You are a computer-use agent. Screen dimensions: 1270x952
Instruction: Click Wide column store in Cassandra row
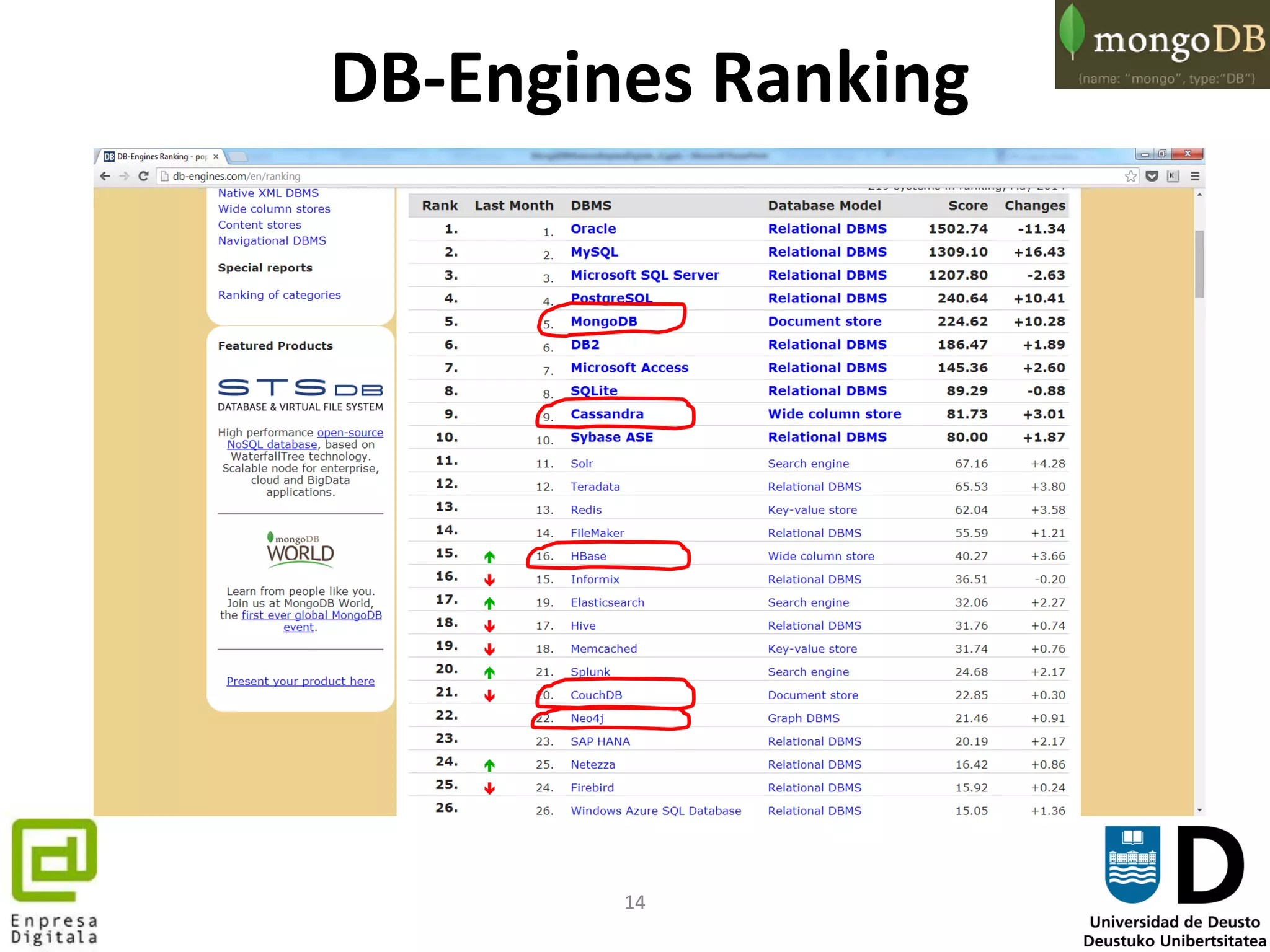835,414
